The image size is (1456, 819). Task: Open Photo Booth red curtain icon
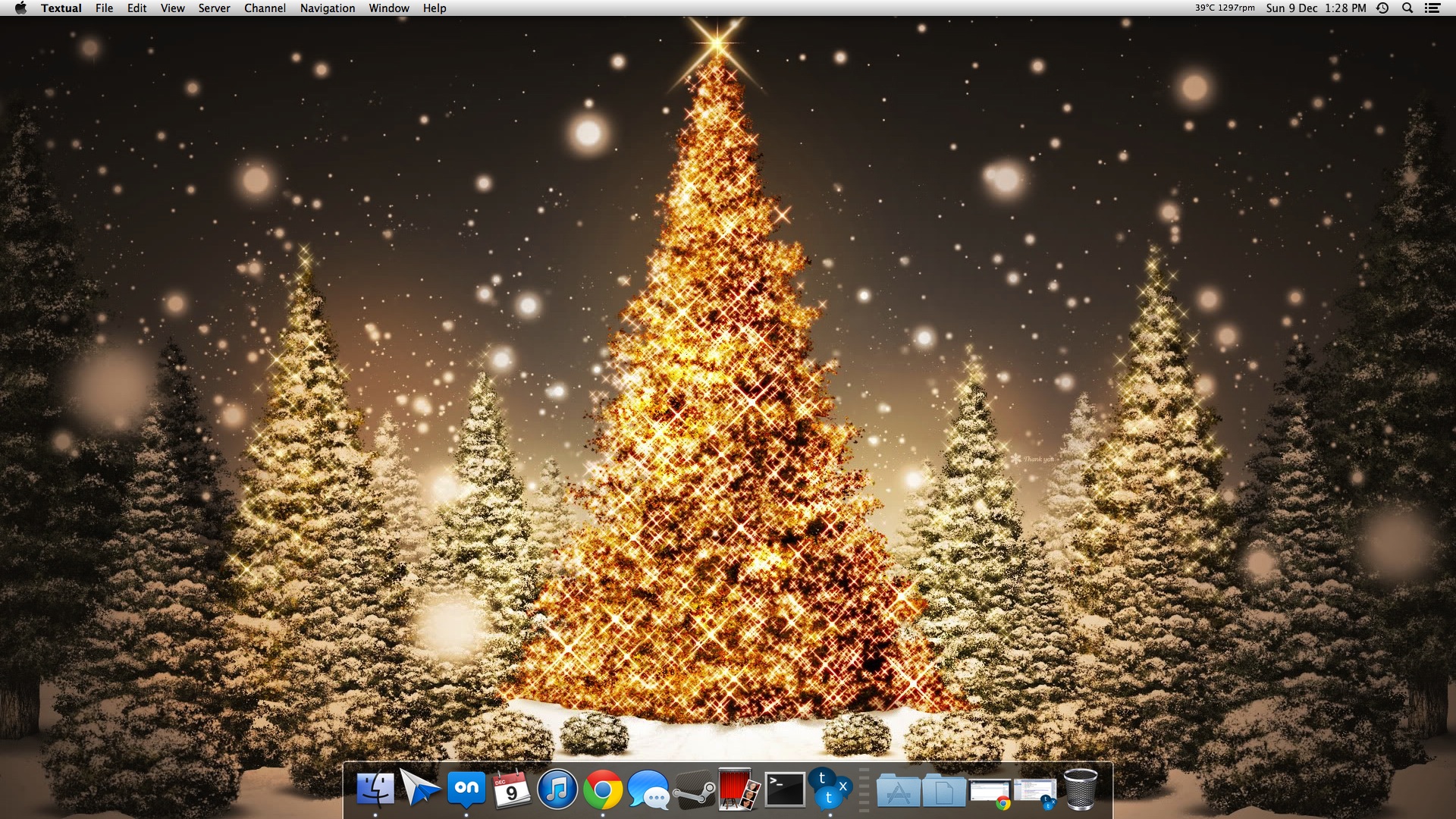coord(739,789)
